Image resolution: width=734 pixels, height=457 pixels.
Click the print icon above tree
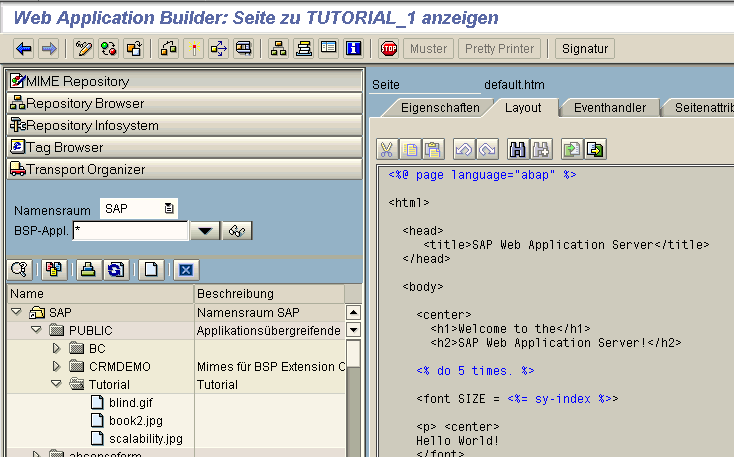click(x=88, y=270)
